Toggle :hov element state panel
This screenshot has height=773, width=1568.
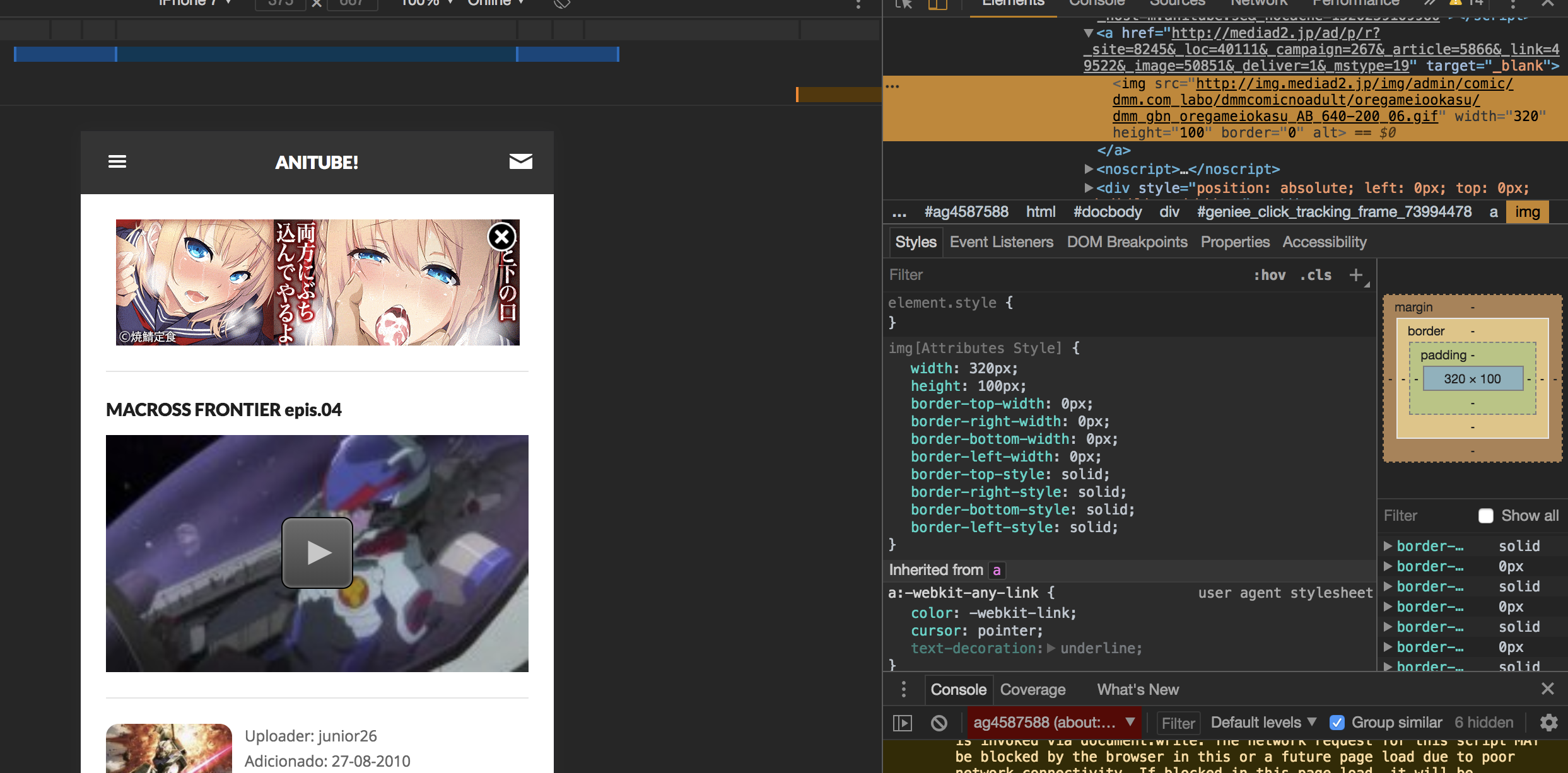1269,275
